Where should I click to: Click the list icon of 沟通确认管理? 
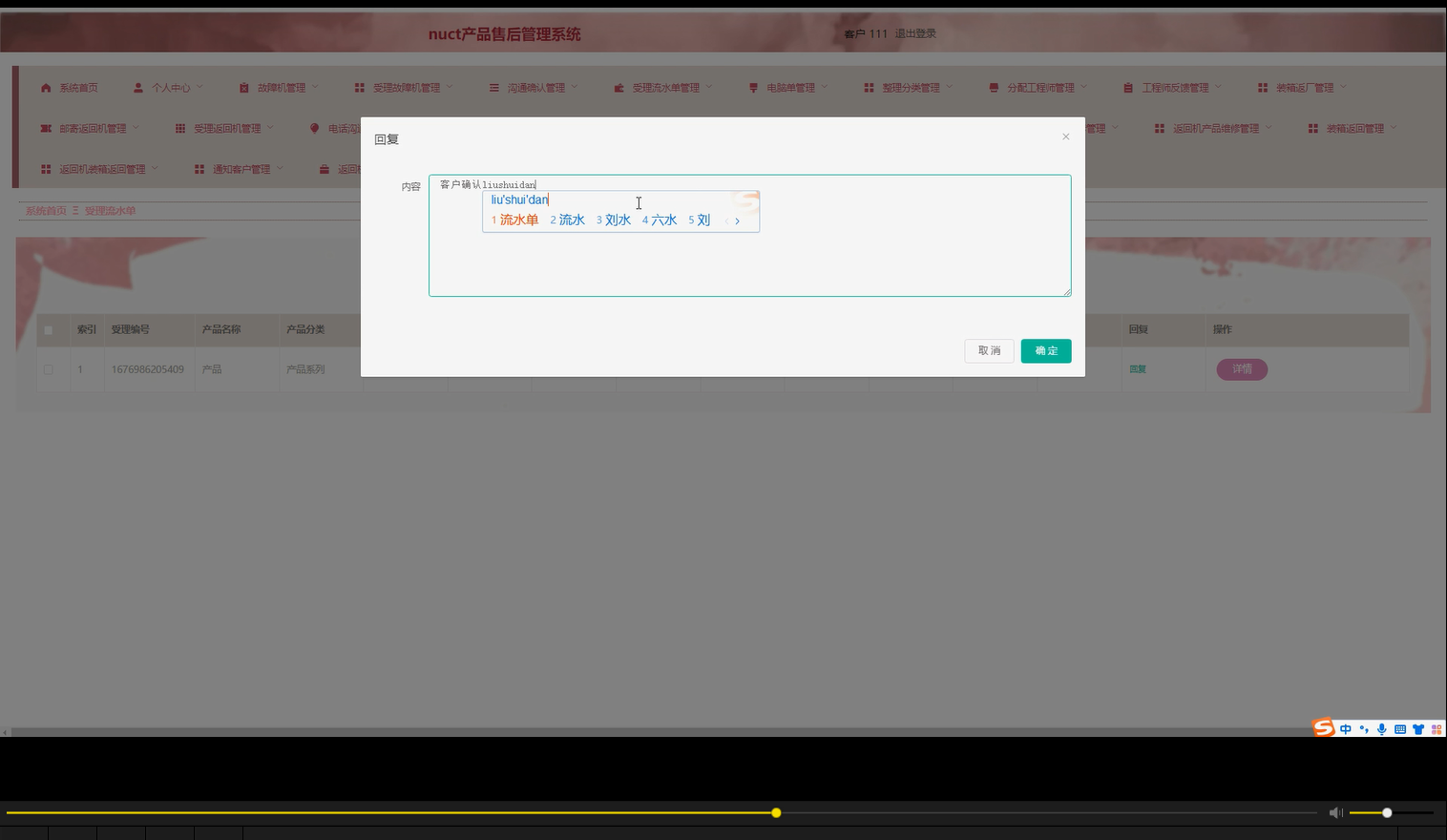pyautogui.click(x=493, y=88)
